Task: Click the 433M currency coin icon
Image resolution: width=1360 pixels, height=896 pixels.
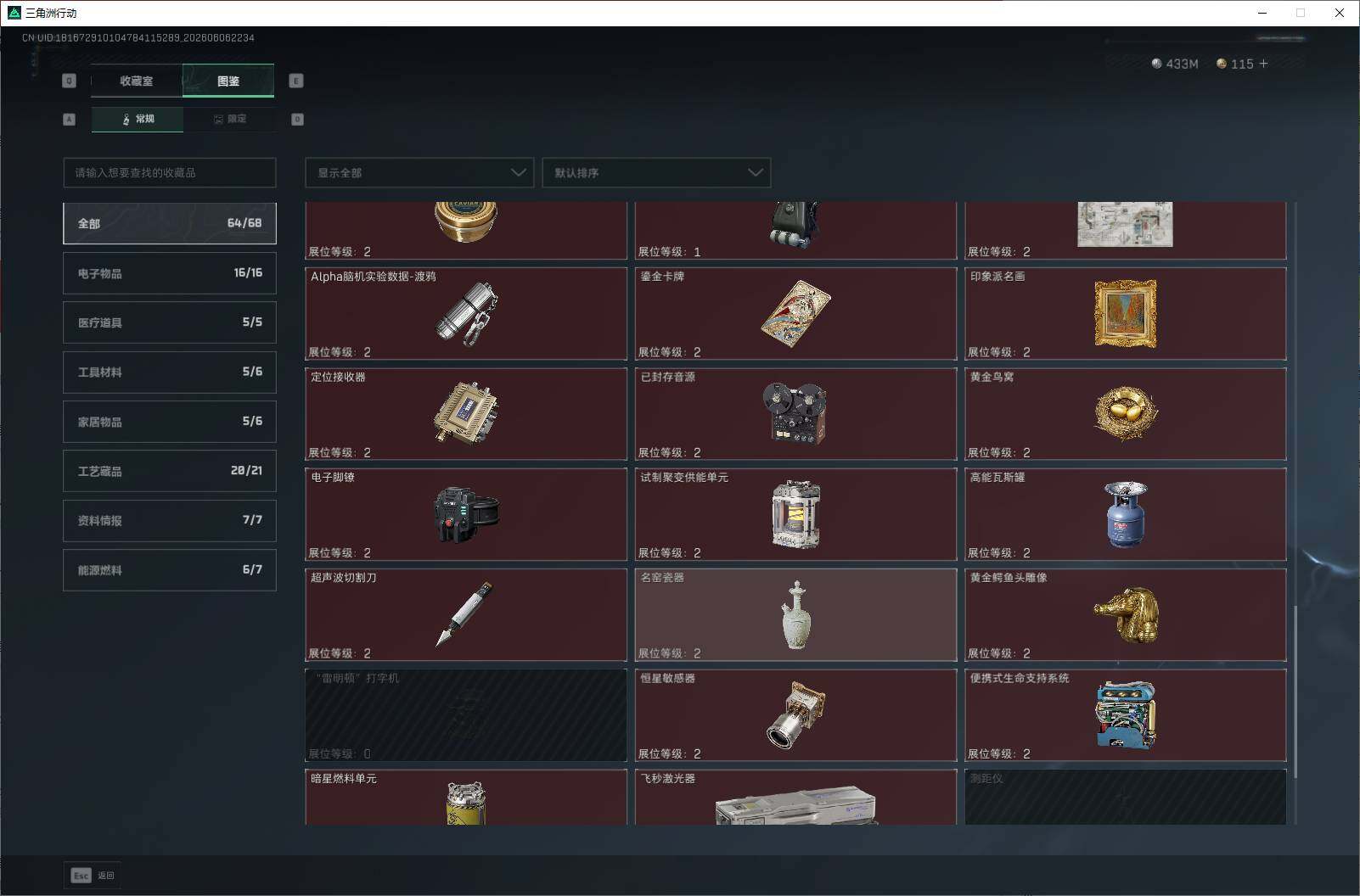Action: pyautogui.click(x=1156, y=64)
